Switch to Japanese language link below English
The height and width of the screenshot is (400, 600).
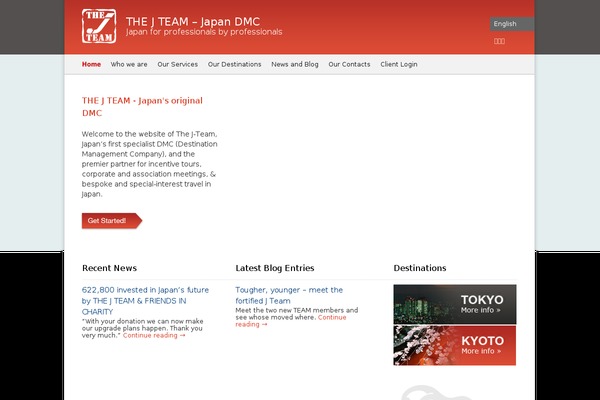(499, 41)
